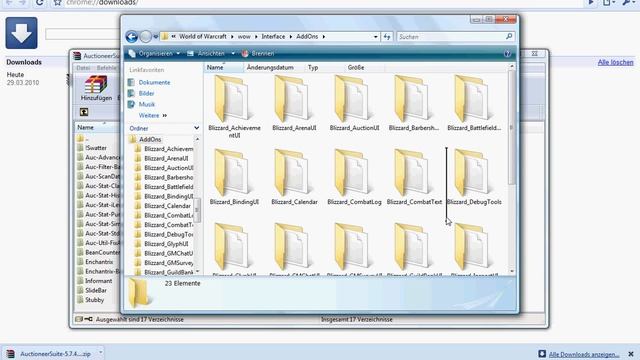Screen dimensions: 640x360
Task: Click the Brennen toolbar button
Action: click(x=258, y=53)
